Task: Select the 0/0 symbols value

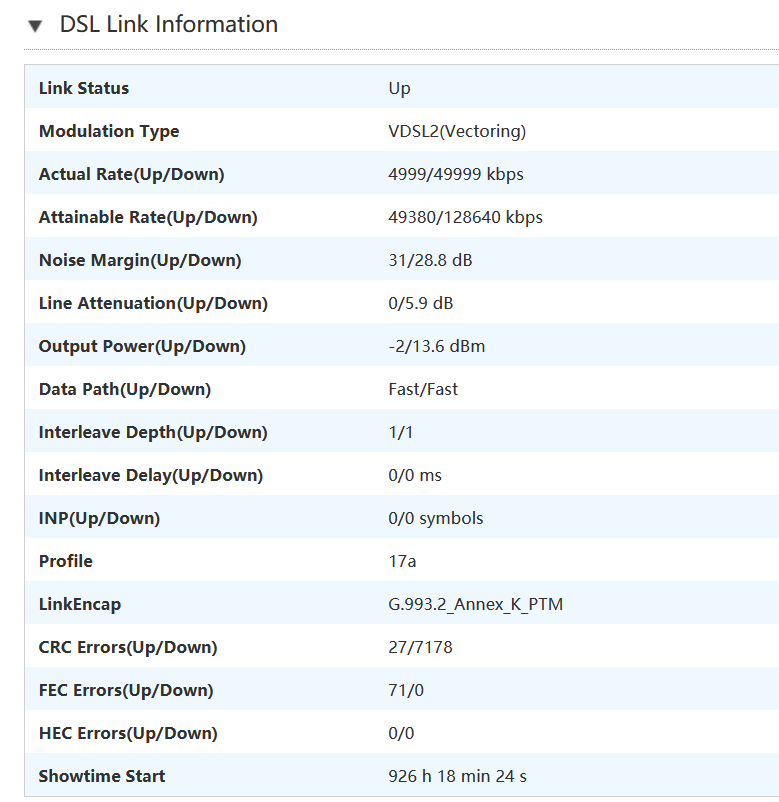Action: point(435,519)
